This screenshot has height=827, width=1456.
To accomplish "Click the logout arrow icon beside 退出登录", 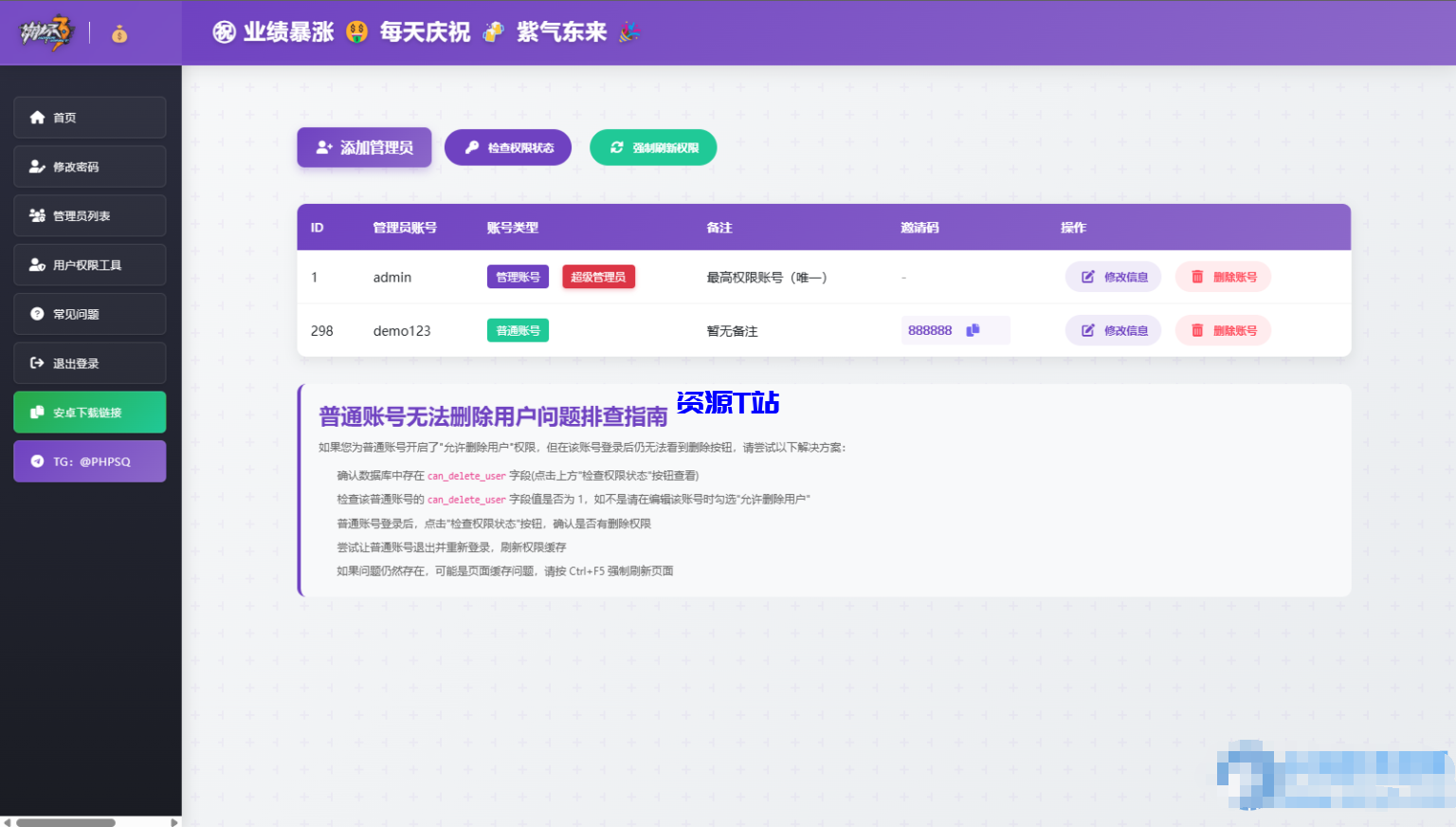I will click(x=36, y=362).
